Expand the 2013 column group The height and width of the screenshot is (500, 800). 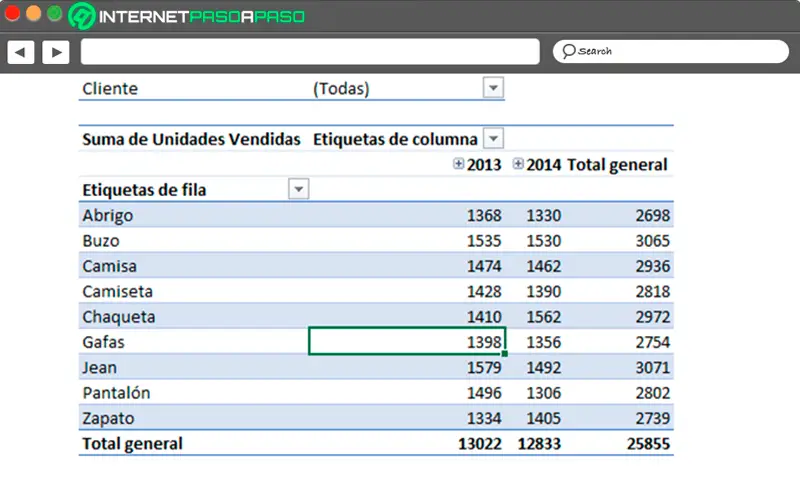(x=459, y=164)
